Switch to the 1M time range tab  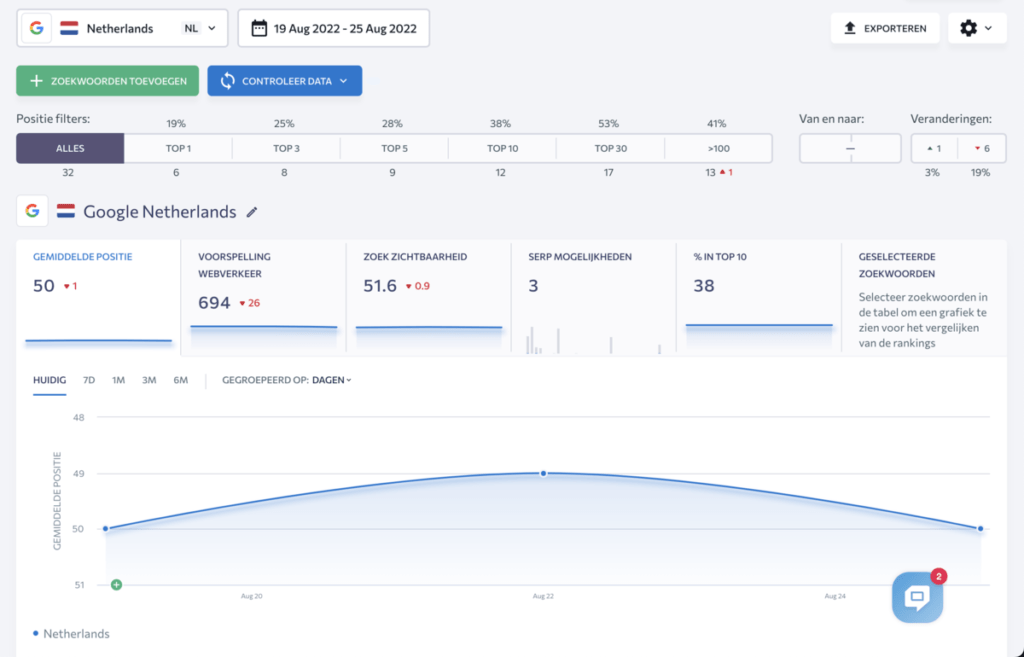(x=118, y=380)
